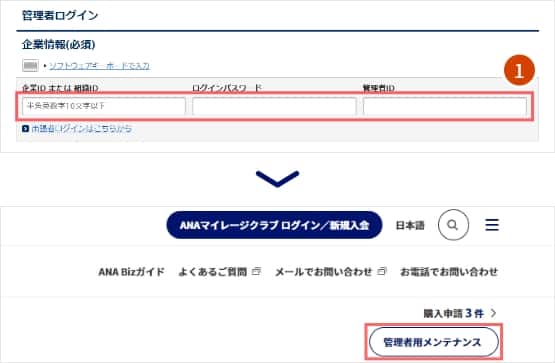Click external-link icon next to メールでお問い合わせ
The width and height of the screenshot is (555, 363).
382,271
